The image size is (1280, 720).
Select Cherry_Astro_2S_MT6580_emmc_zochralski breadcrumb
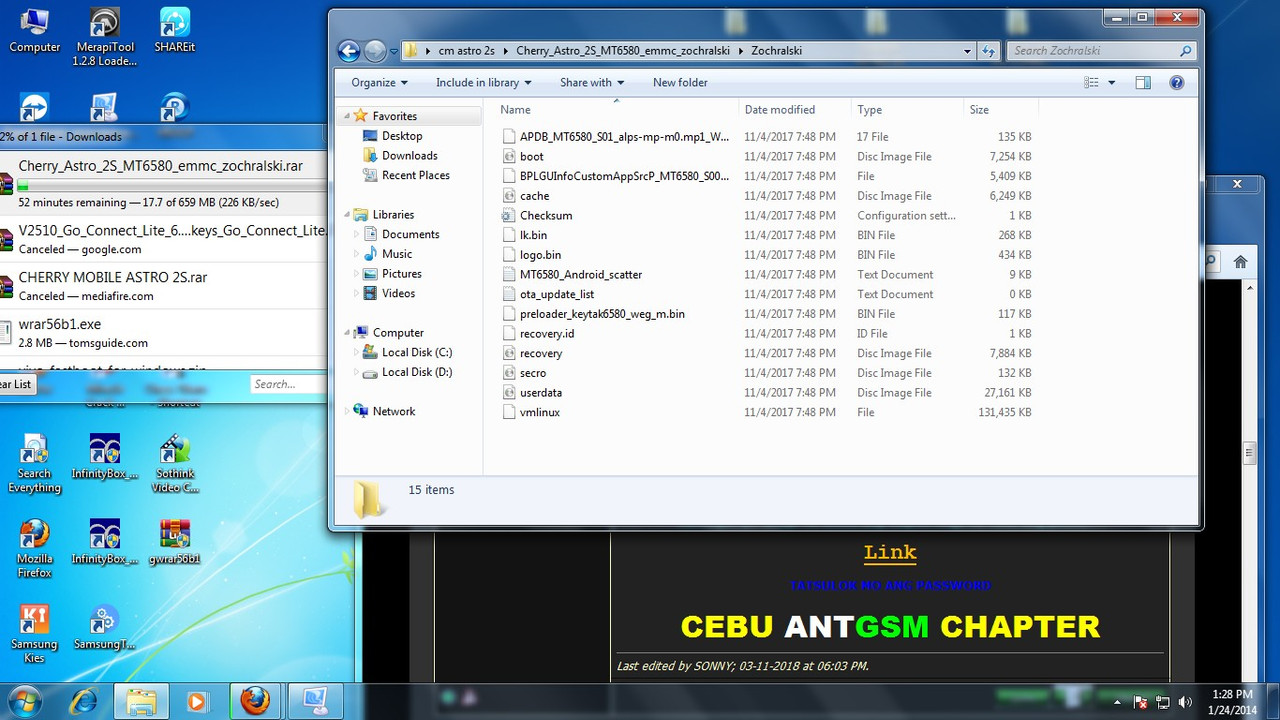pos(622,51)
